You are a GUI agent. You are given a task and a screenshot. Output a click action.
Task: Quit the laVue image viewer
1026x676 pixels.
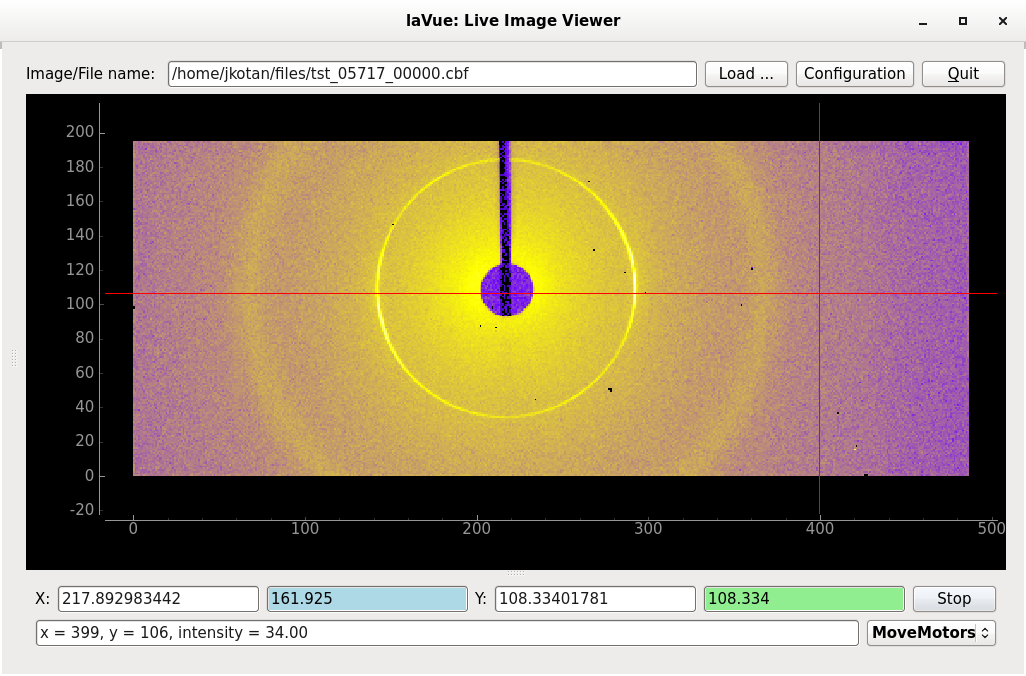[963, 74]
